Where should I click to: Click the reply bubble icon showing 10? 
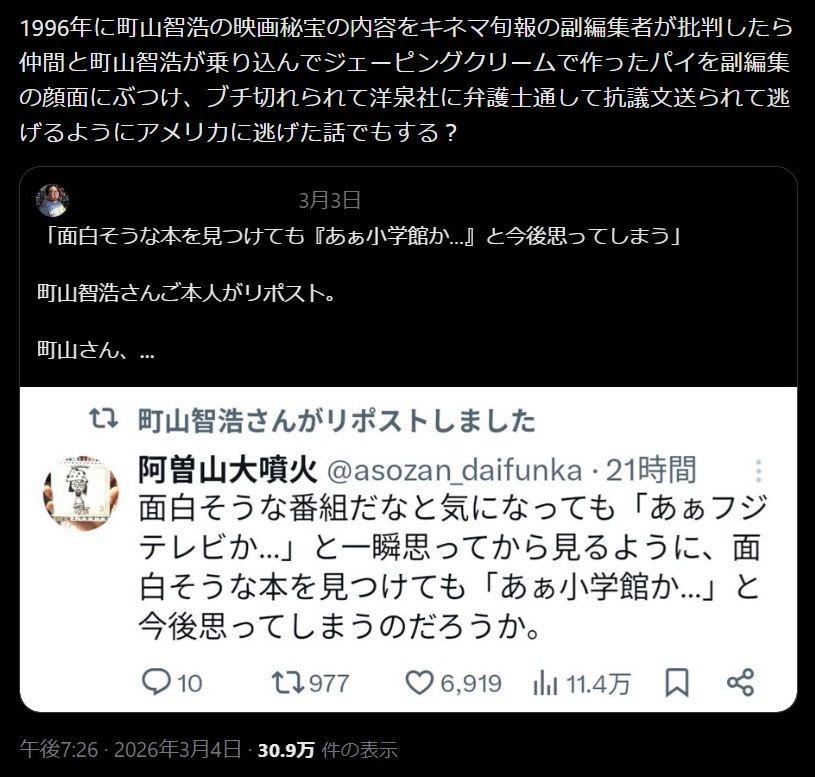tap(156, 682)
